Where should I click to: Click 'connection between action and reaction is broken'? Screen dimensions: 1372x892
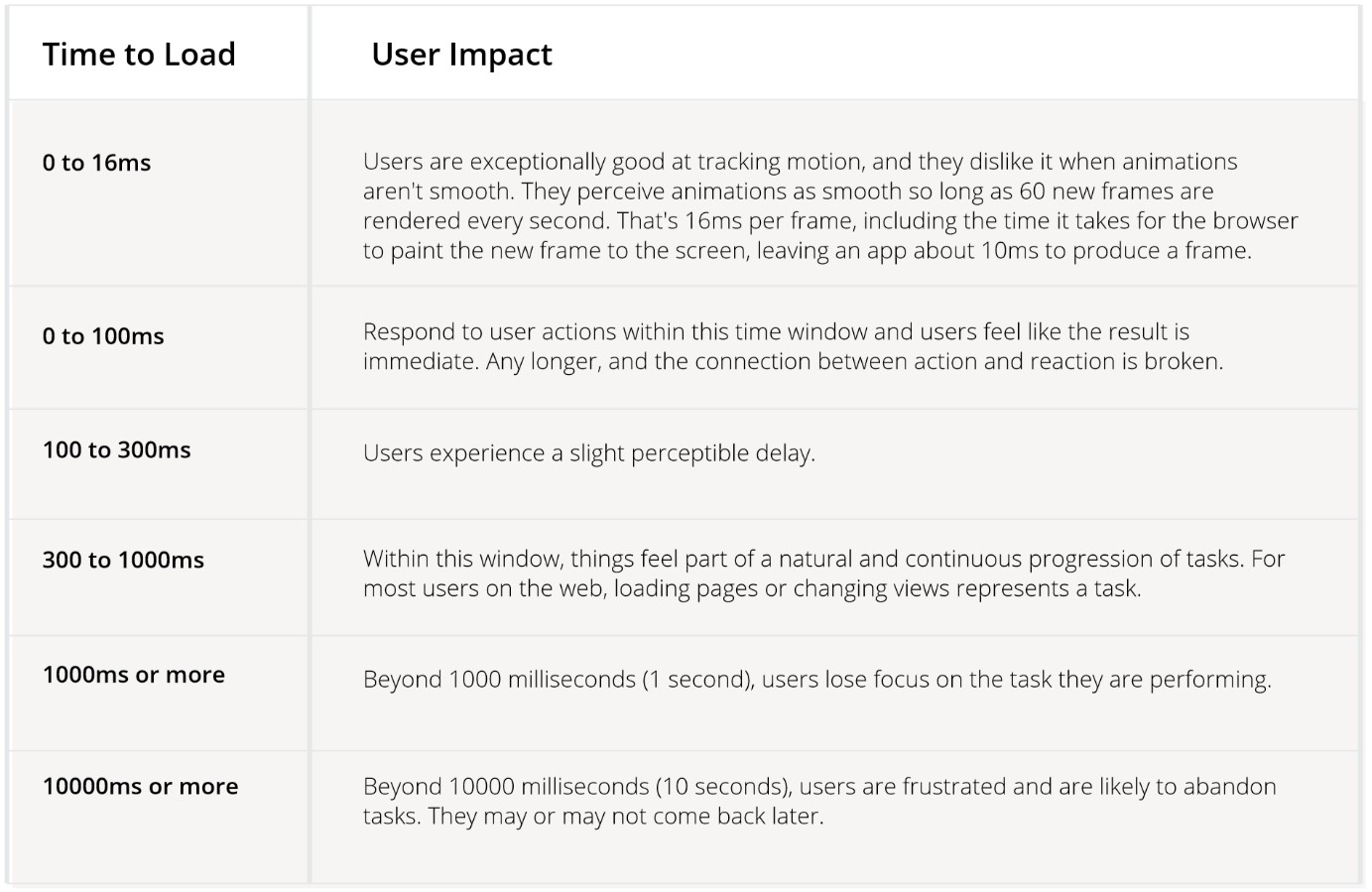[x=958, y=362]
